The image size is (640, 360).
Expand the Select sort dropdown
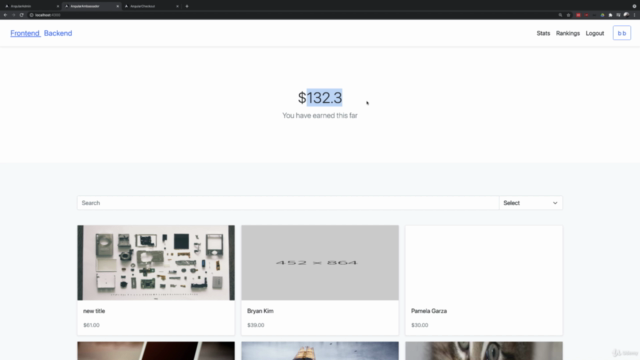(531, 203)
